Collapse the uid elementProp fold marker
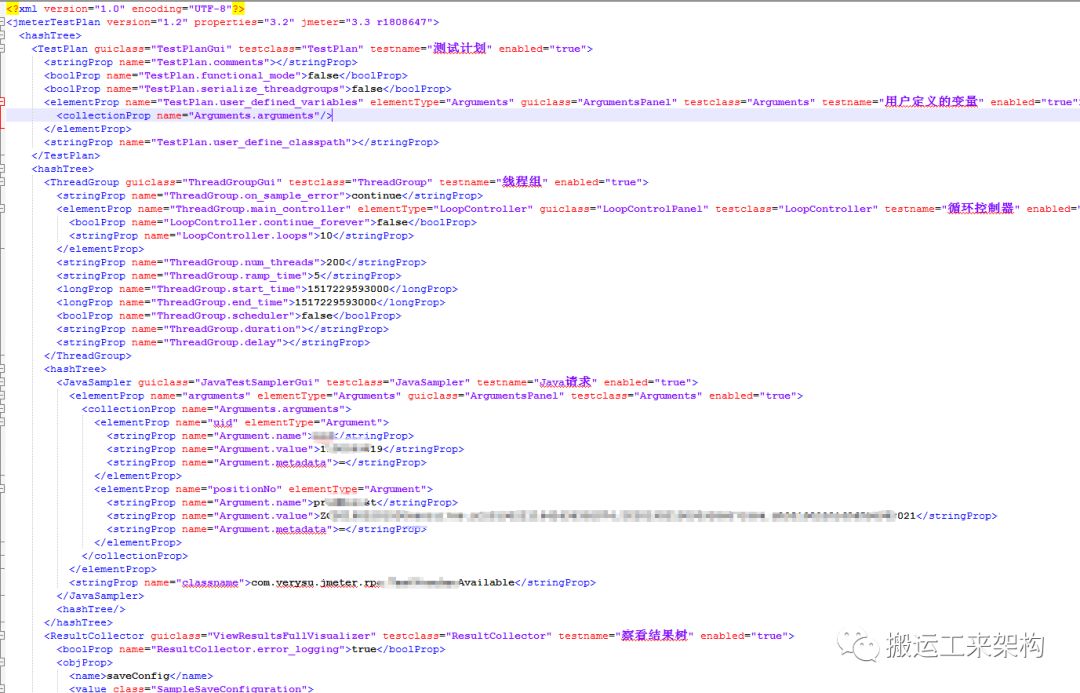This screenshot has width=1080, height=693. coord(2,422)
